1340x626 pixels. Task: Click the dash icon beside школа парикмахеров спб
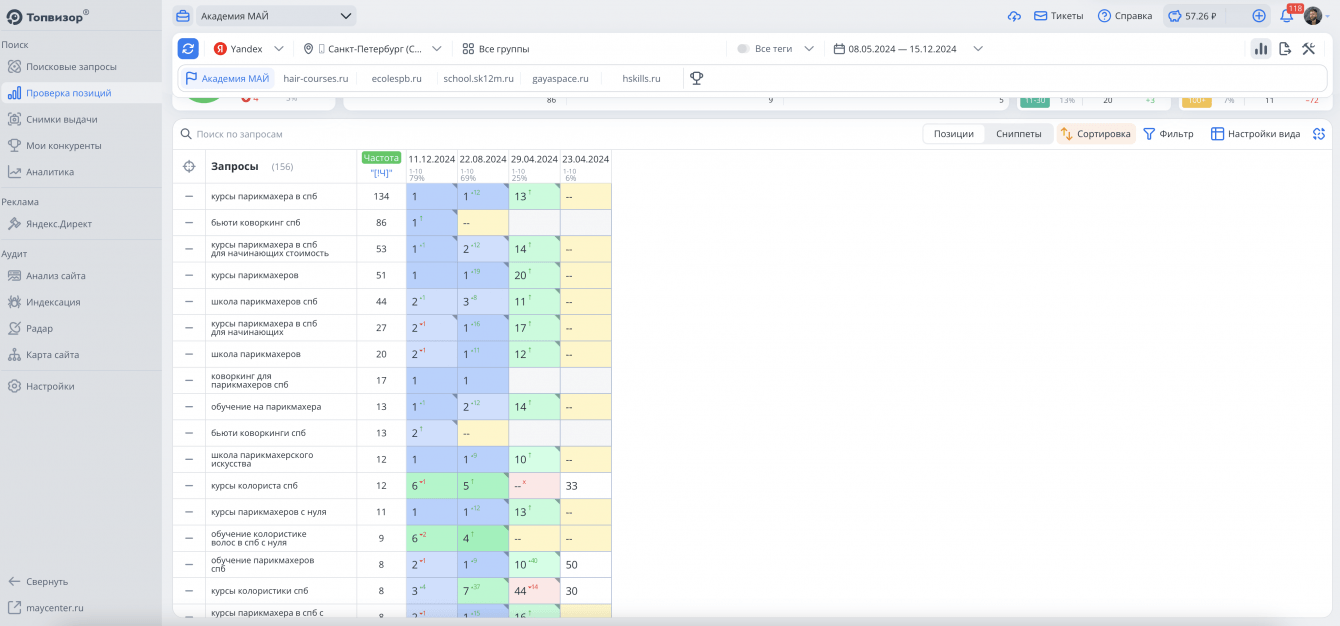point(189,301)
